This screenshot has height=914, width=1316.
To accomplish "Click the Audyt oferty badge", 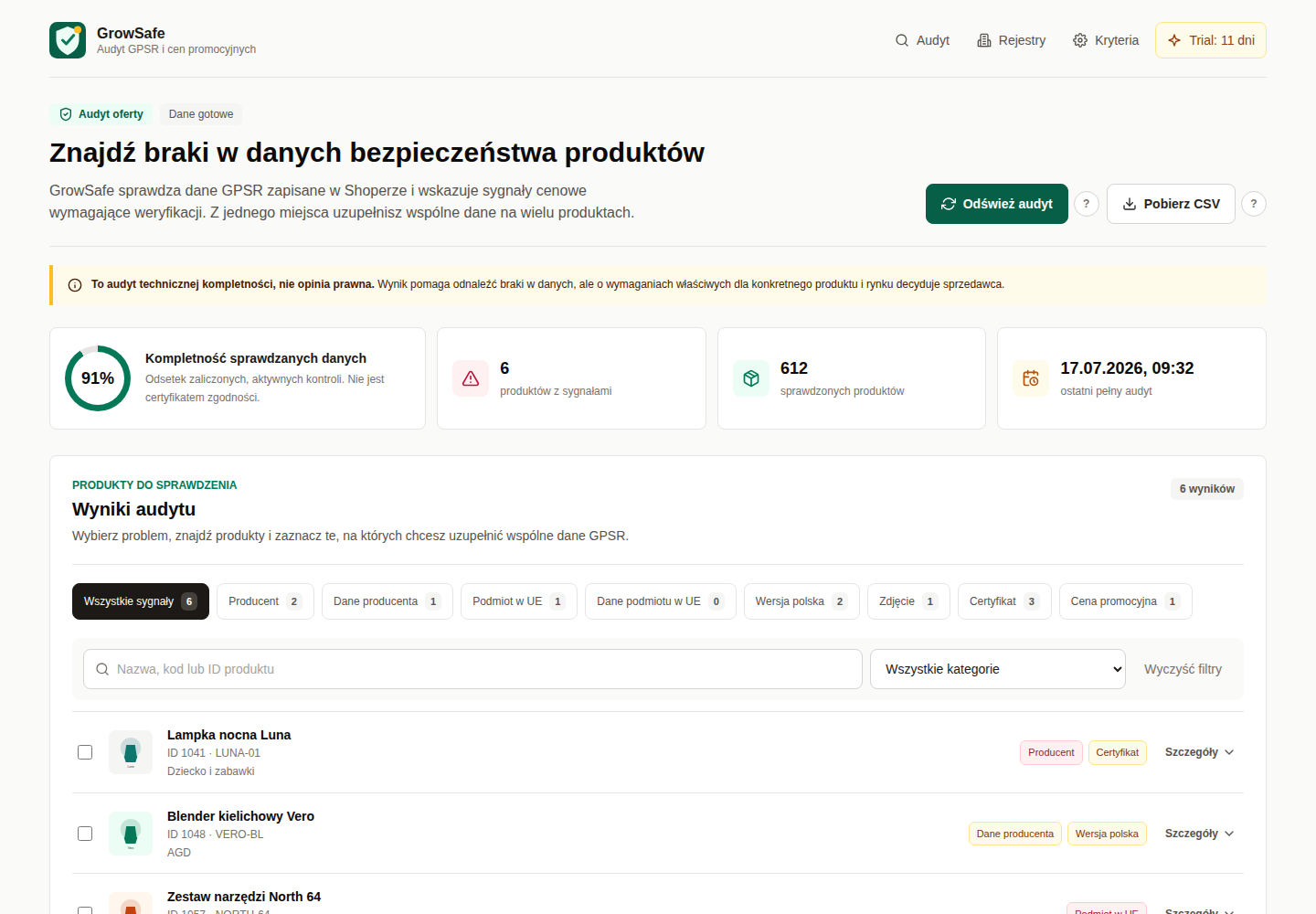I will tap(101, 114).
